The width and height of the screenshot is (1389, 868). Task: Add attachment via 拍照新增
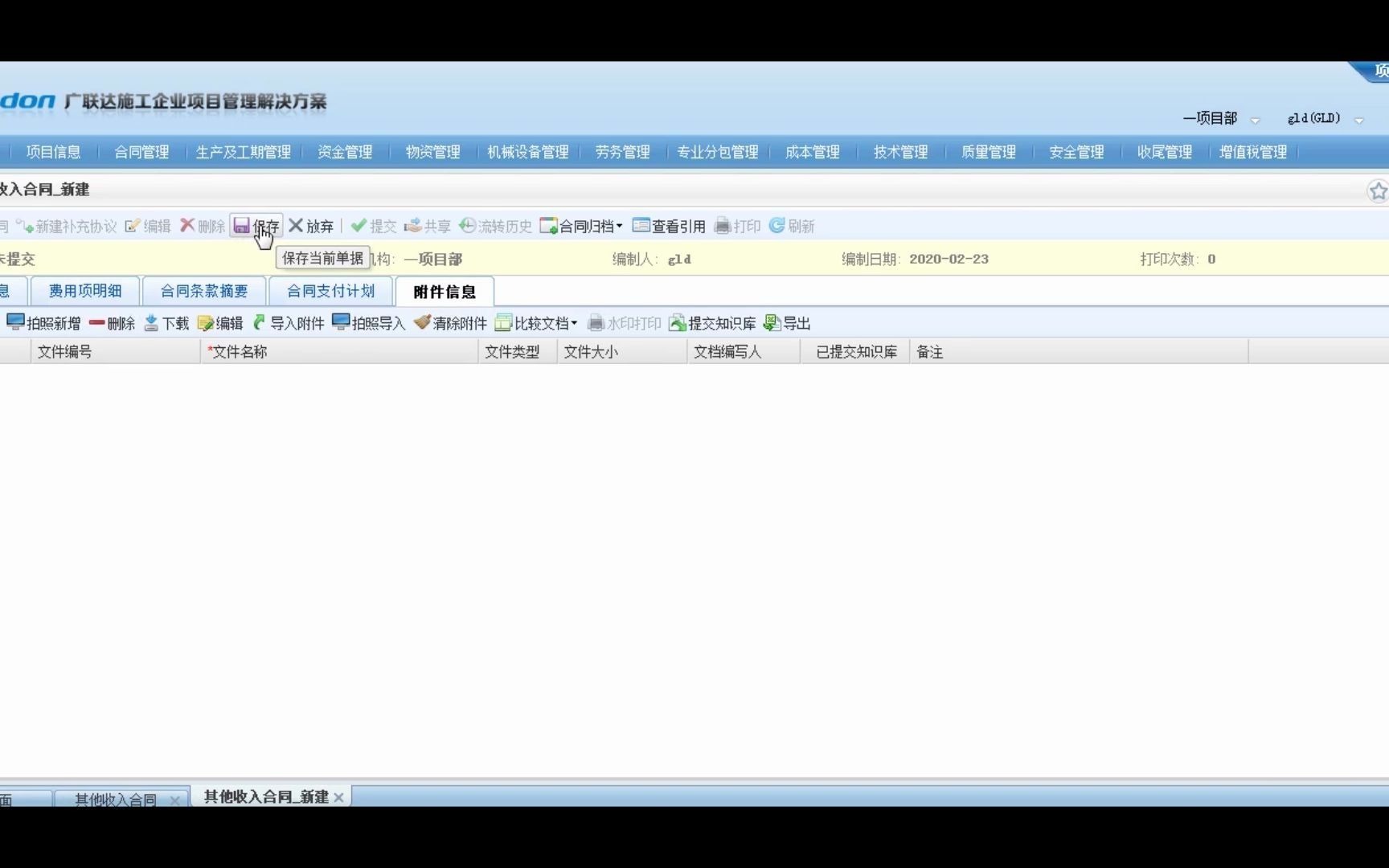44,323
